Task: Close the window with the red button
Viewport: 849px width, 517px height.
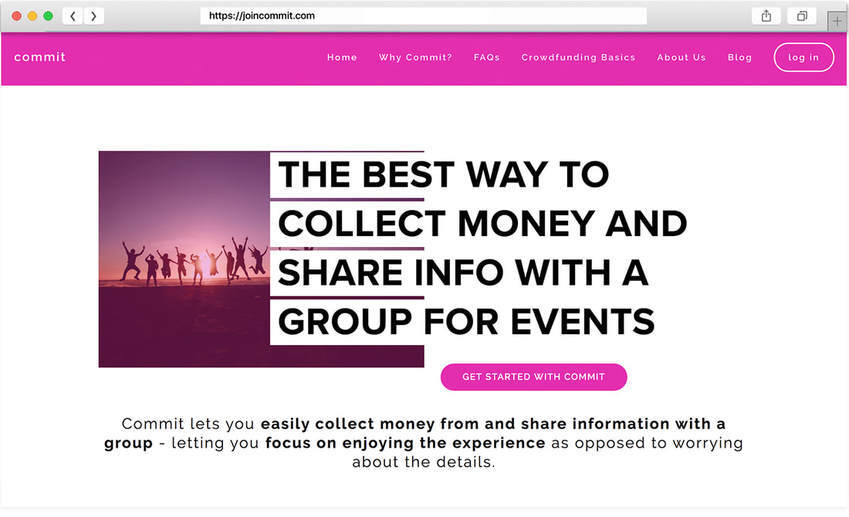Action: tap(16, 16)
